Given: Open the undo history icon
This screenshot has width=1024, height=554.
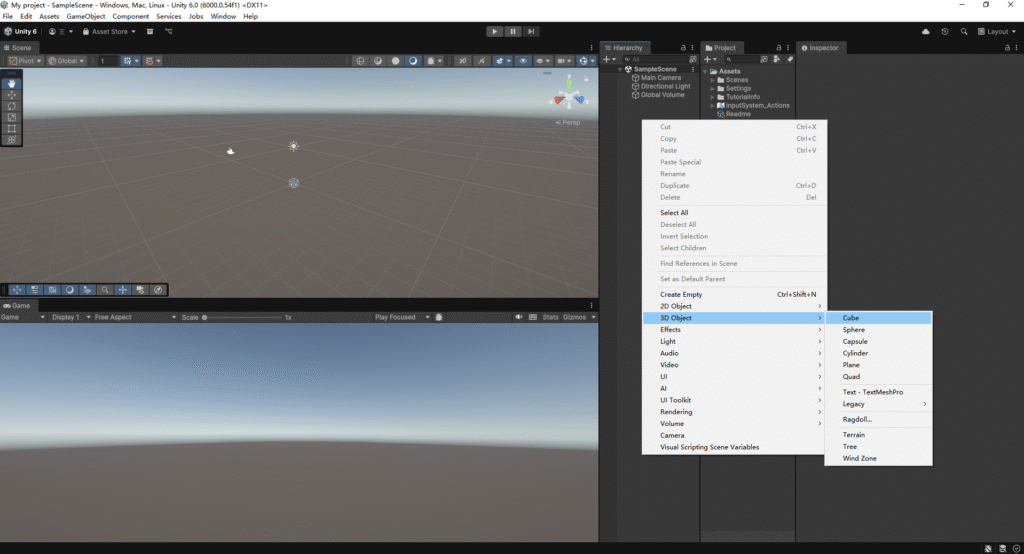Looking at the screenshot, I should pyautogui.click(x=944, y=31).
